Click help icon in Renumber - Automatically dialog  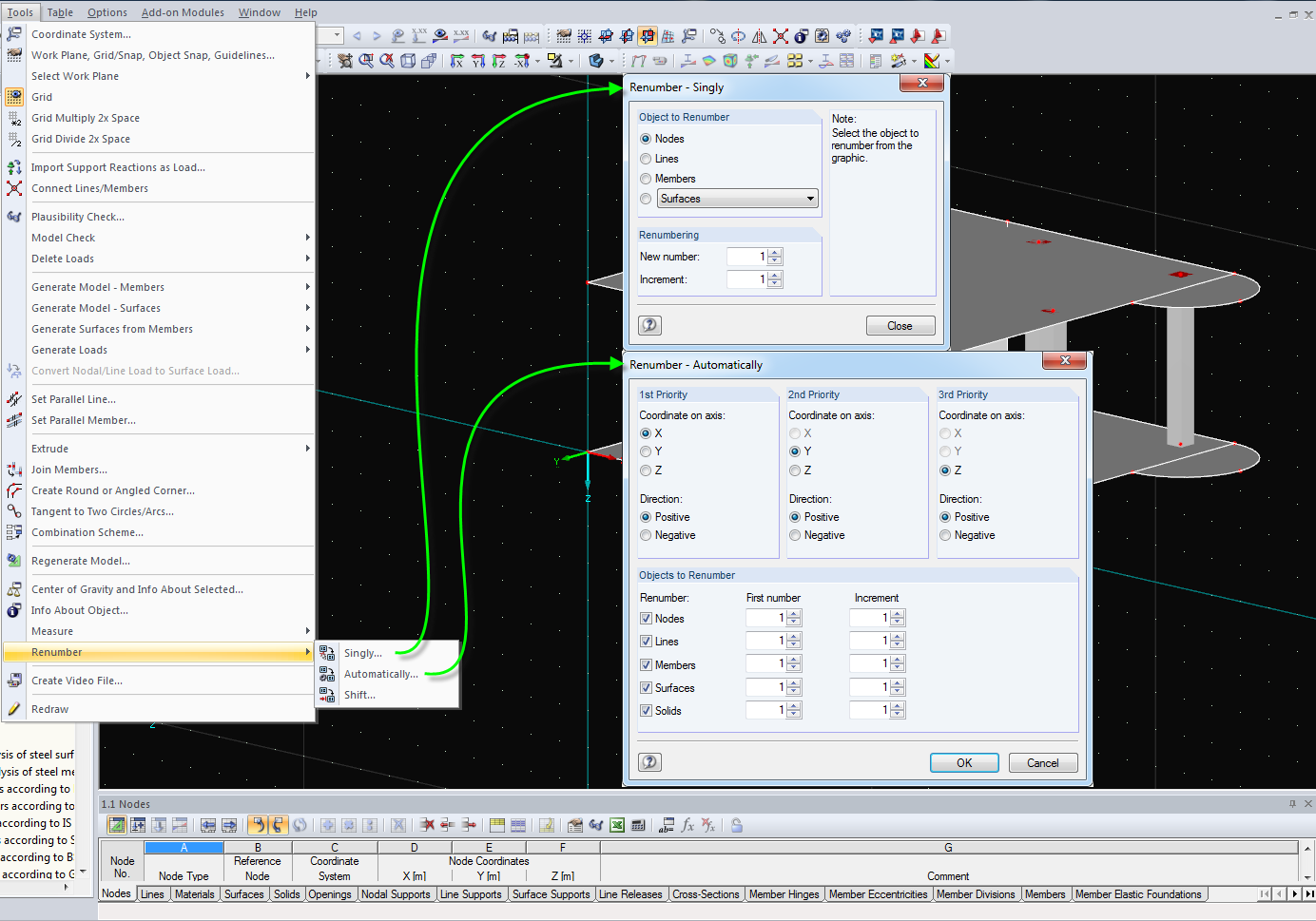pos(649,762)
